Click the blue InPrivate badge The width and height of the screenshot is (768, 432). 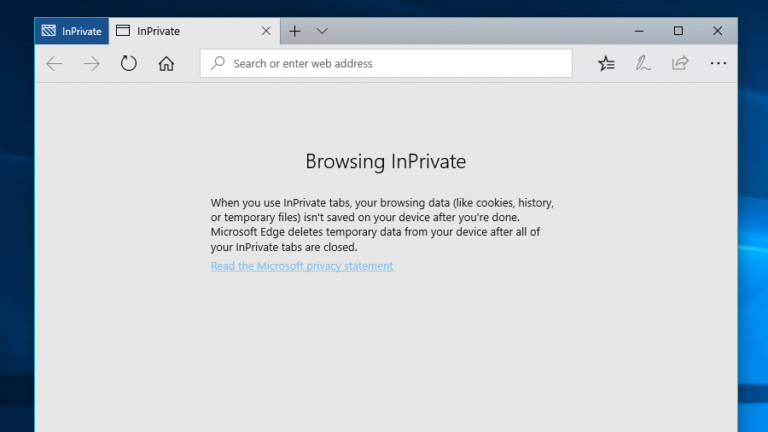pyautogui.click(x=72, y=31)
